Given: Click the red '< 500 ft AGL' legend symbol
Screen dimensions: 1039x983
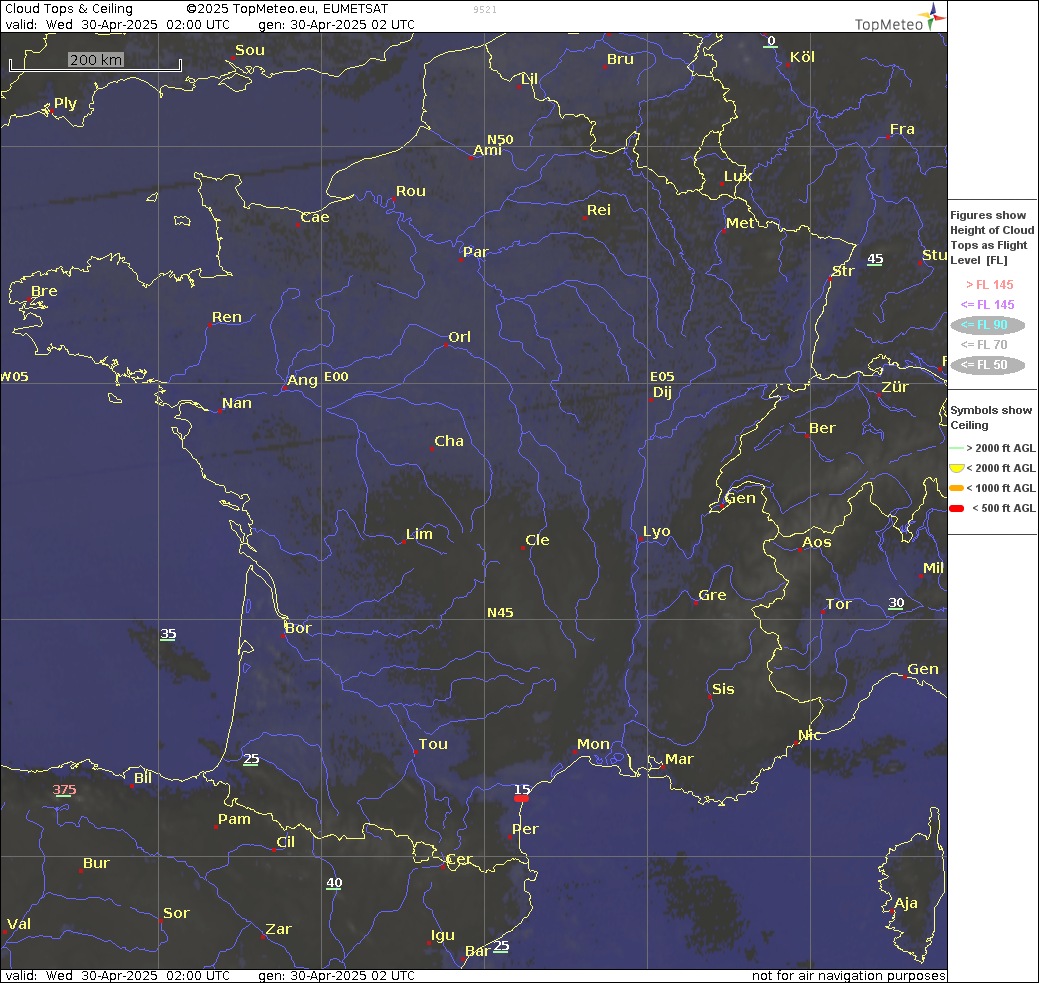Looking at the screenshot, I should [956, 508].
